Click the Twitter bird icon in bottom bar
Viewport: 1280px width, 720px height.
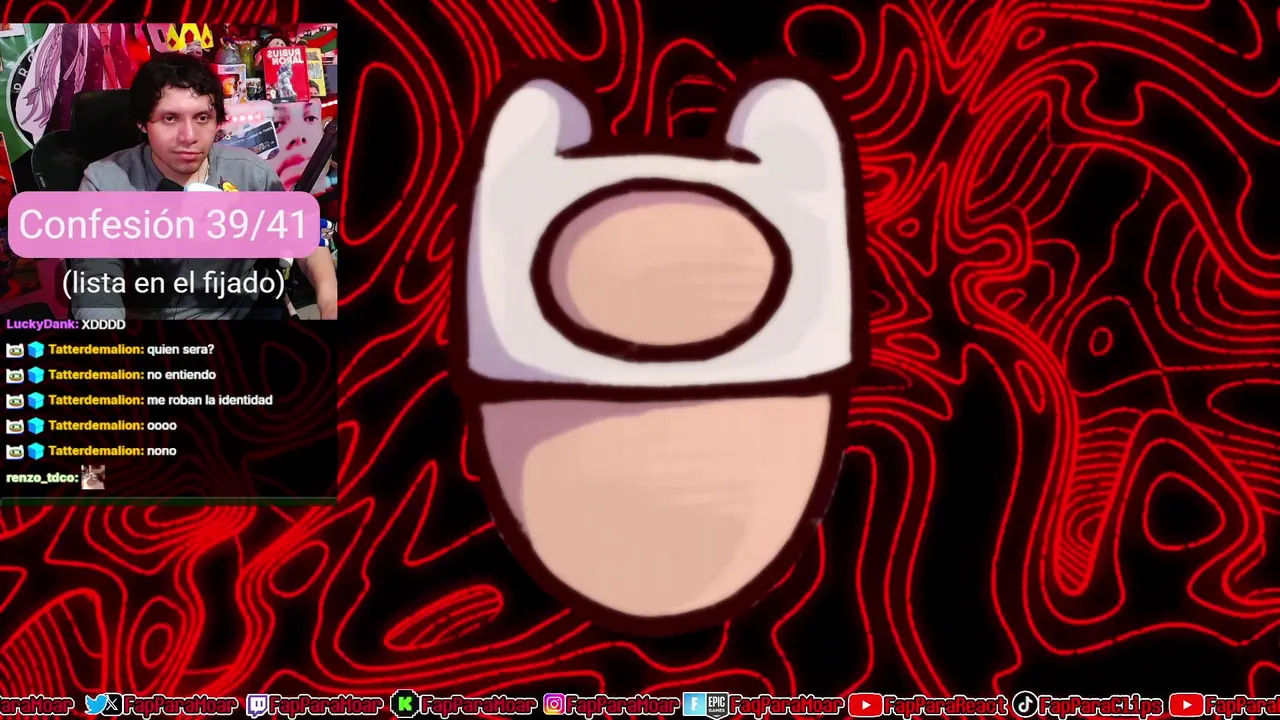(96, 705)
